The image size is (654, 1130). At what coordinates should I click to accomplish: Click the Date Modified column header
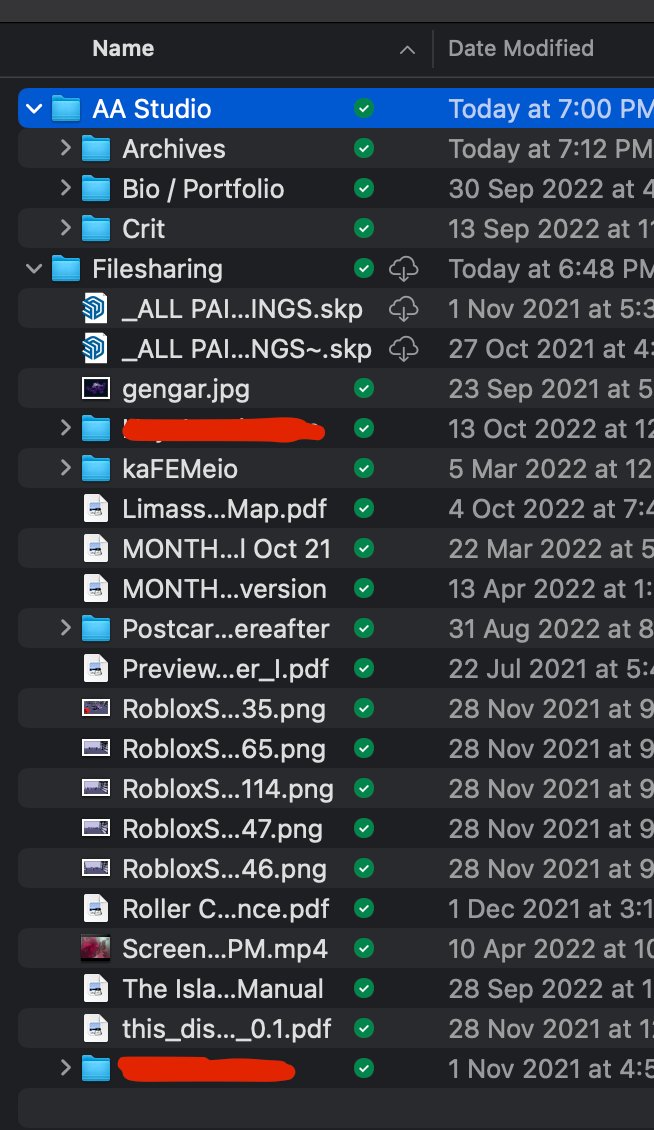pos(520,48)
